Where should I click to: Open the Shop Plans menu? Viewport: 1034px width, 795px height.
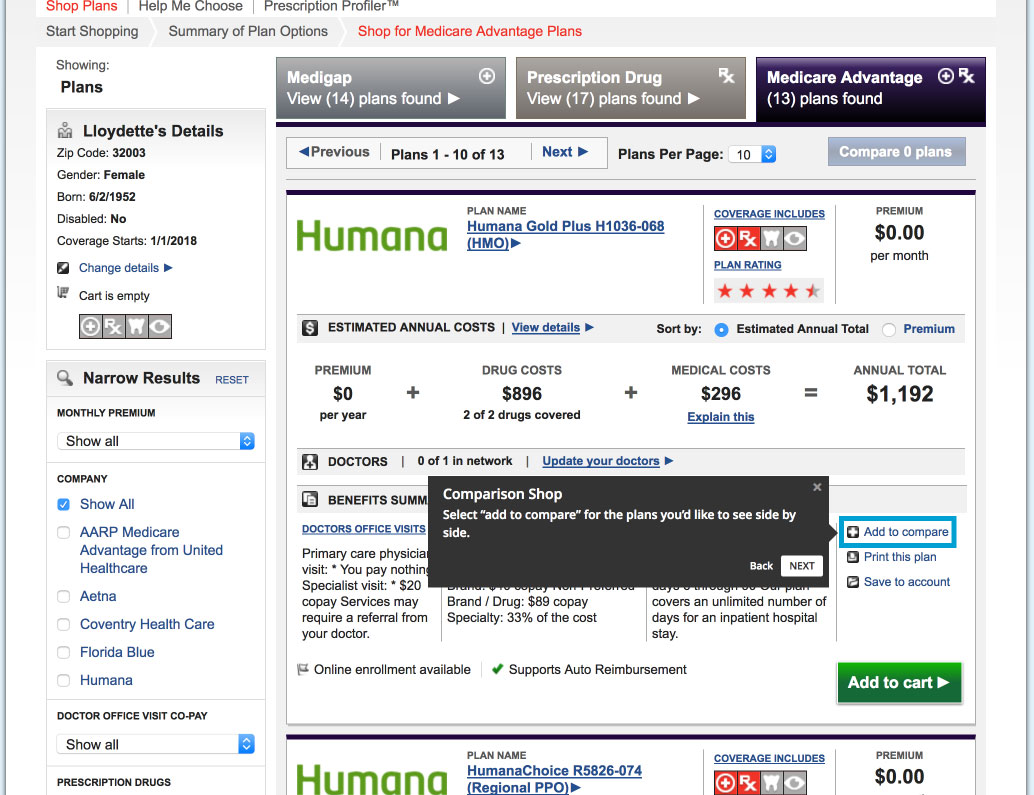(x=82, y=7)
